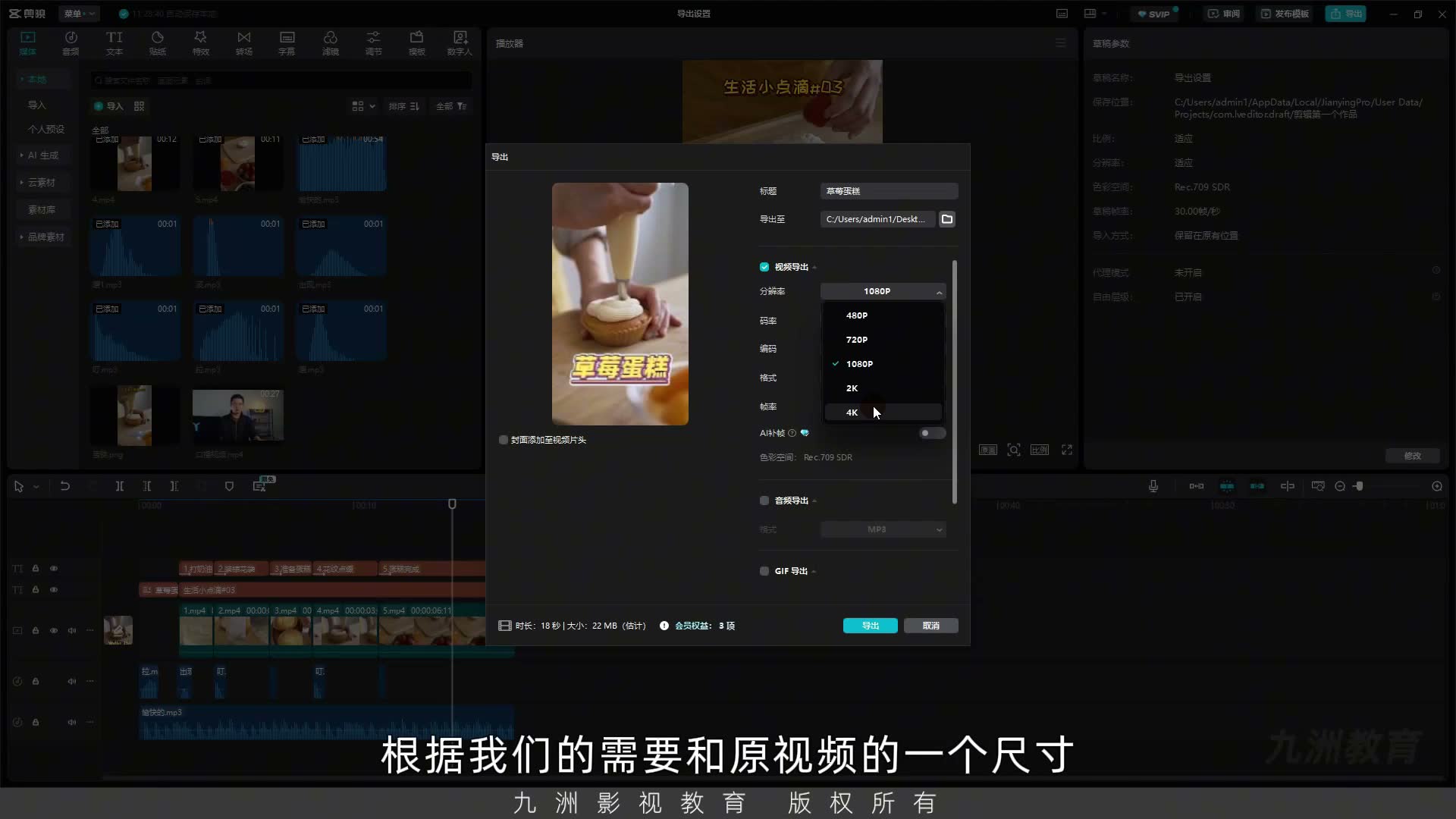Open the 排序 sort dropdown
The image size is (1456, 819).
coord(404,106)
